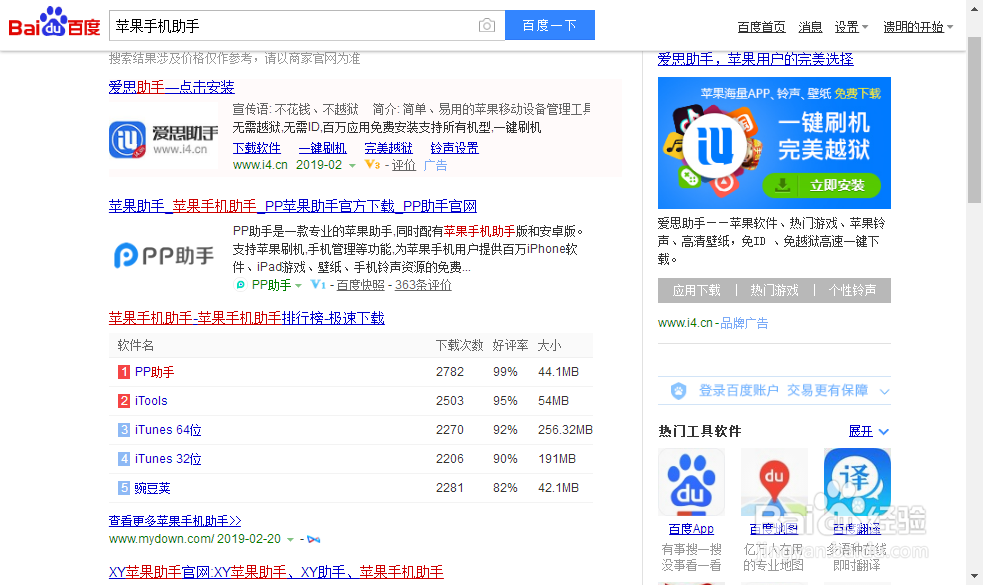Click the 下载次数 column header
The height and width of the screenshot is (585, 983).
460,345
